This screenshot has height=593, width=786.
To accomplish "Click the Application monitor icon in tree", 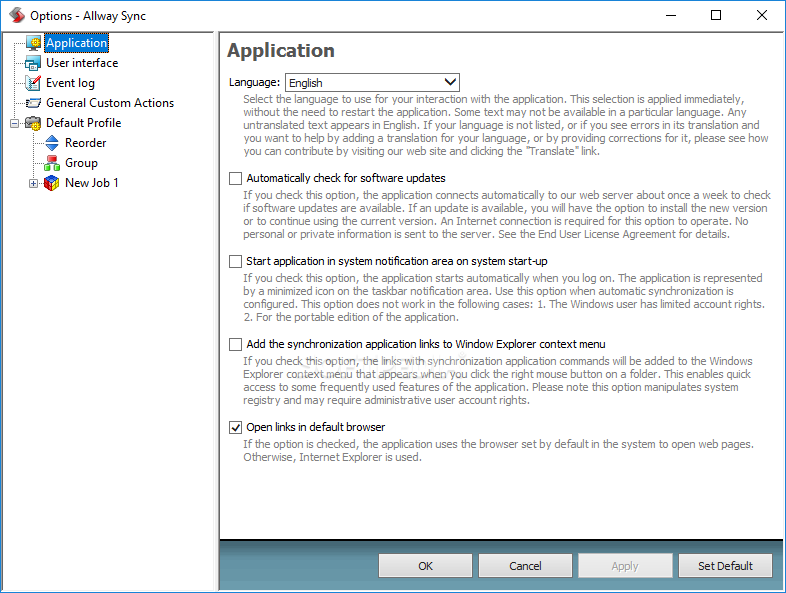I will [34, 43].
